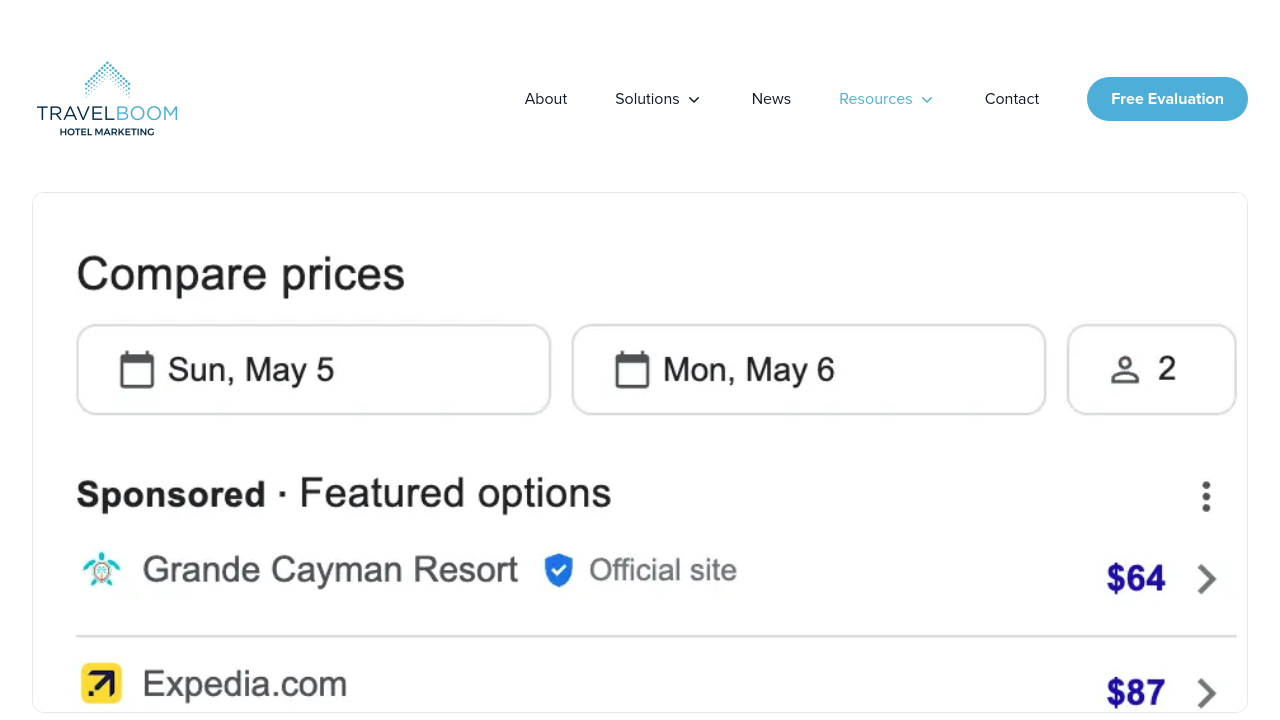Pick the Sun, May 5 check-in date field
The height and width of the screenshot is (720, 1280).
(x=313, y=370)
